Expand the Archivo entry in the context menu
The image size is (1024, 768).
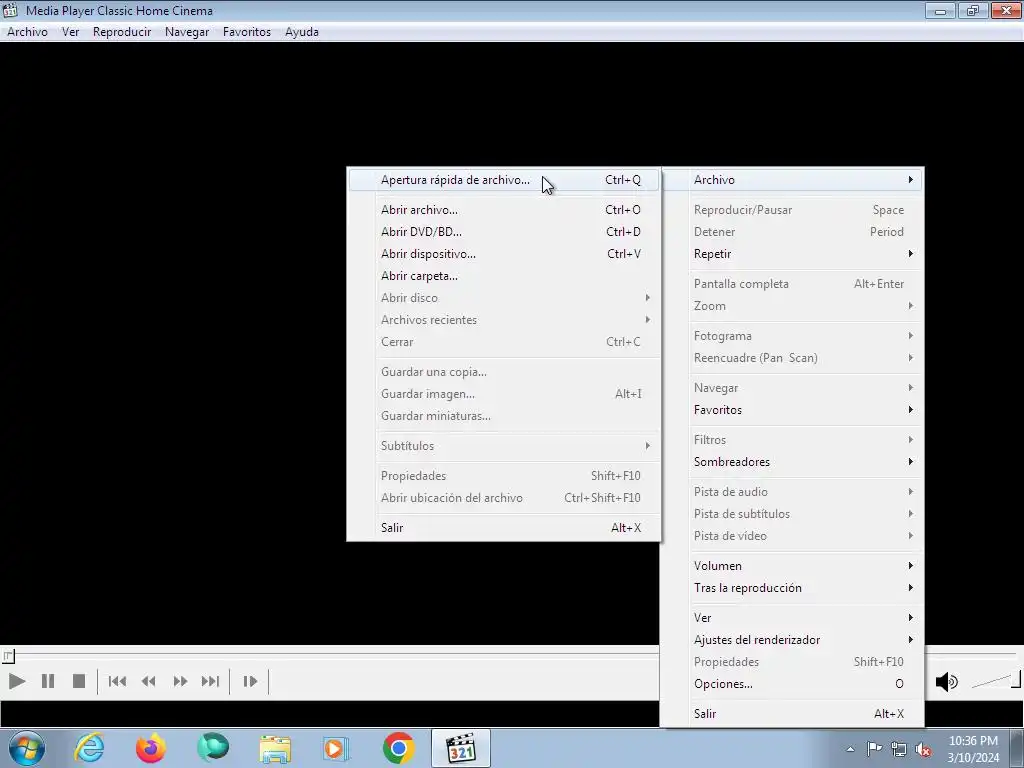(x=792, y=180)
